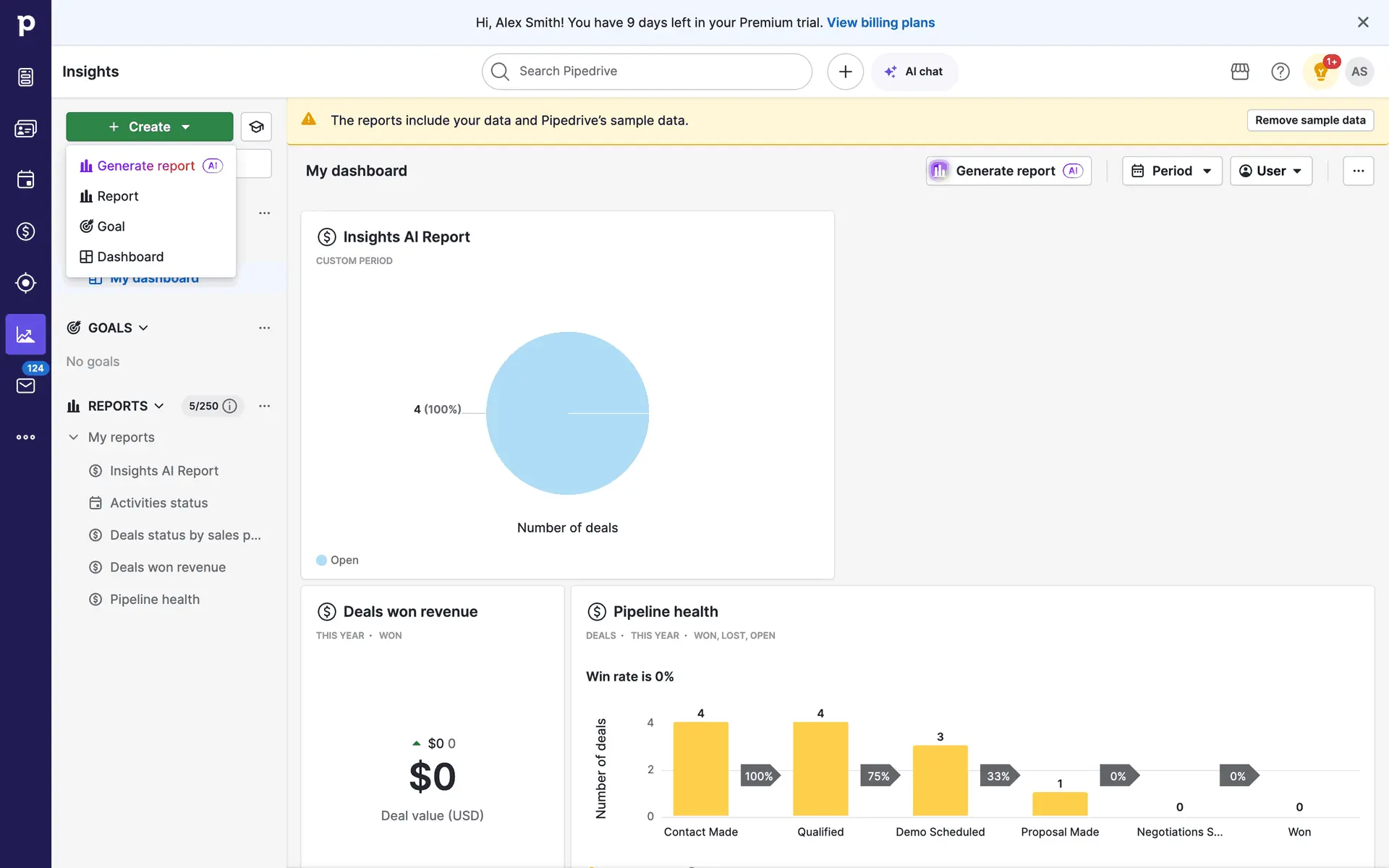Click the quick add plus button
This screenshot has height=868, width=1389.
click(x=845, y=72)
